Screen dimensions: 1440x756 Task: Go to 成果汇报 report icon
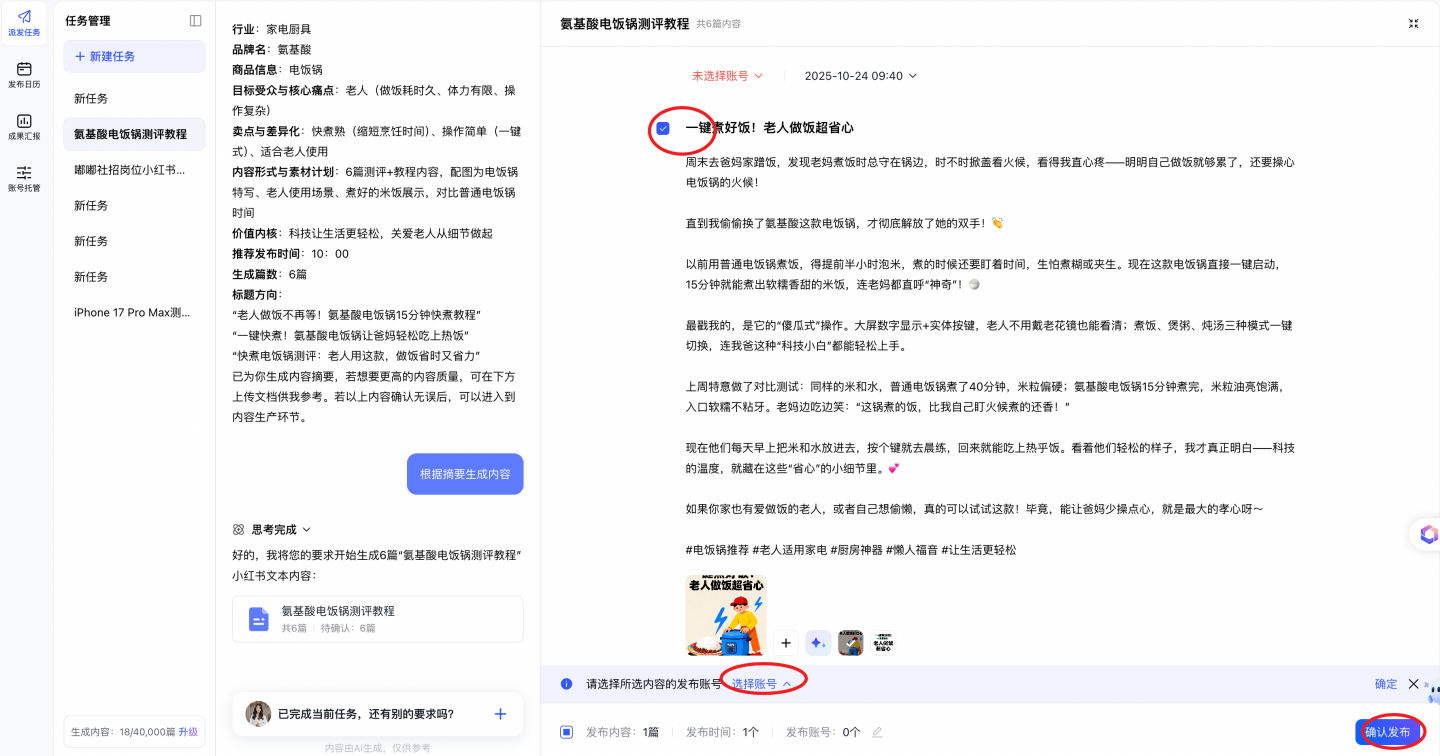tap(24, 127)
